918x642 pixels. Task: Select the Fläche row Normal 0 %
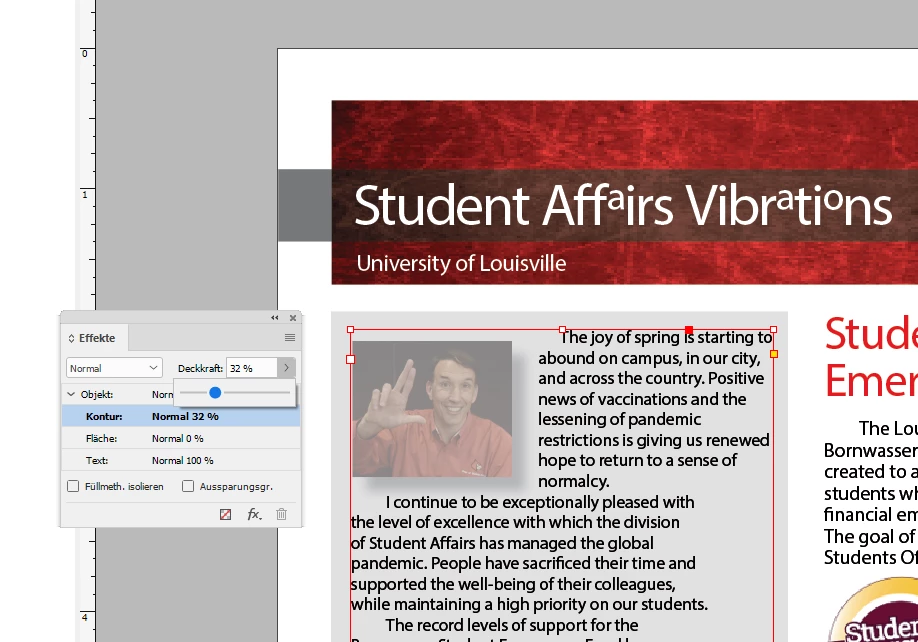pos(181,438)
